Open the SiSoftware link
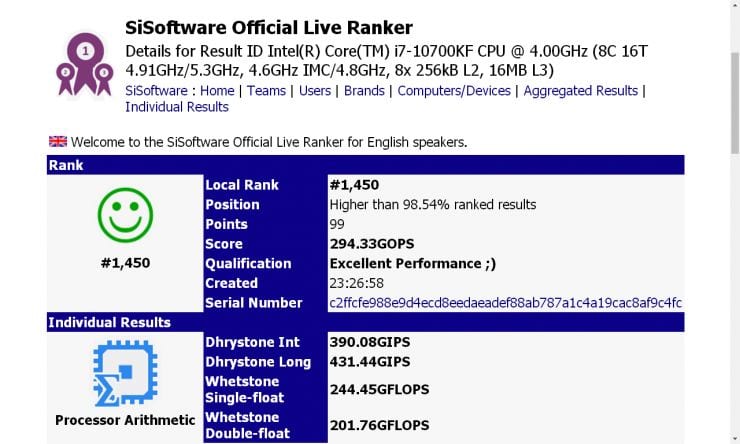 156,91
